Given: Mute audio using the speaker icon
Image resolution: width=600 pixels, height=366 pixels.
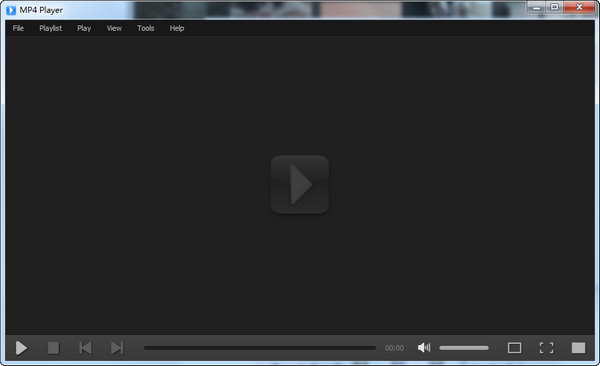Looking at the screenshot, I should [424, 348].
